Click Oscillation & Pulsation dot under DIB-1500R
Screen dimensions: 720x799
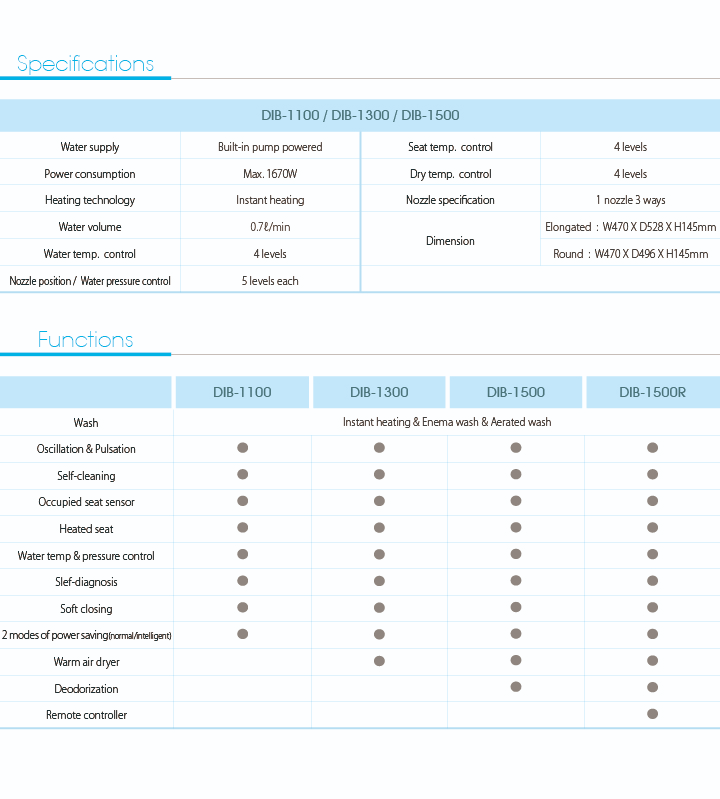click(x=652, y=447)
